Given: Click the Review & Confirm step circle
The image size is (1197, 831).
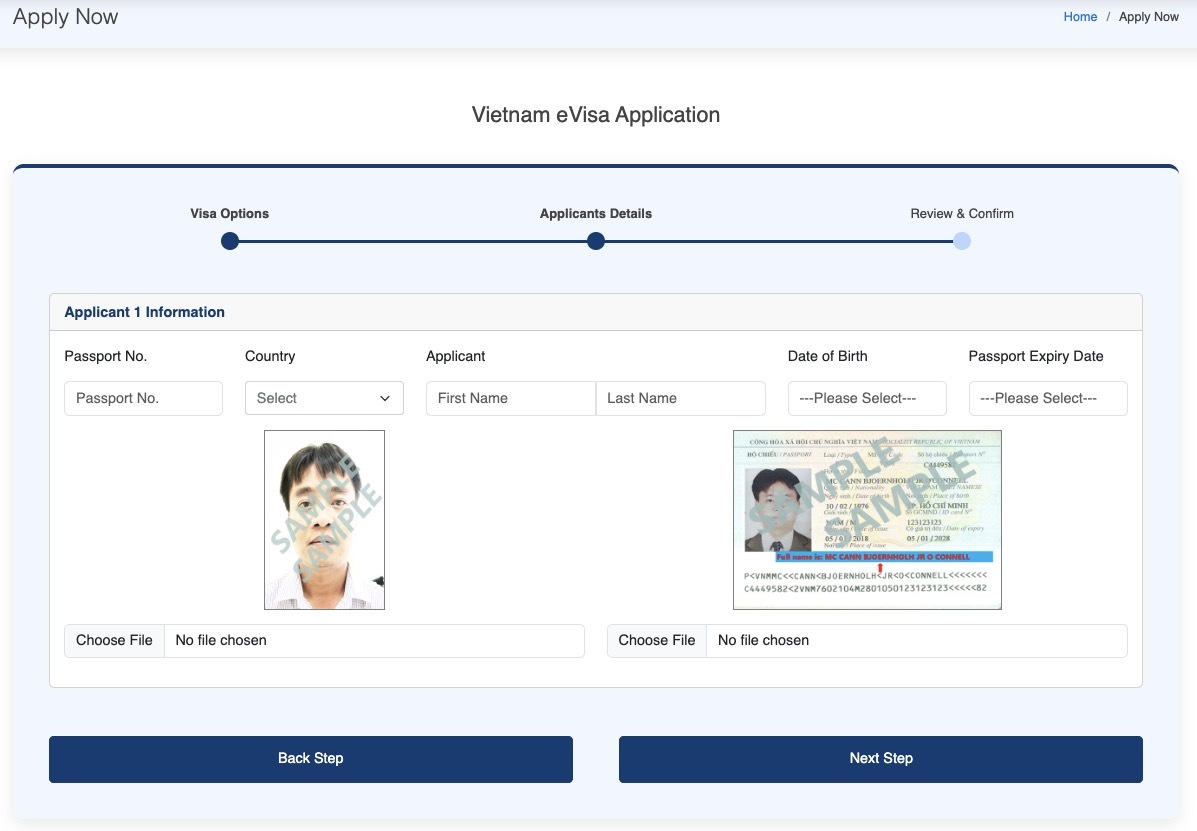Looking at the screenshot, I should pyautogui.click(x=962, y=241).
